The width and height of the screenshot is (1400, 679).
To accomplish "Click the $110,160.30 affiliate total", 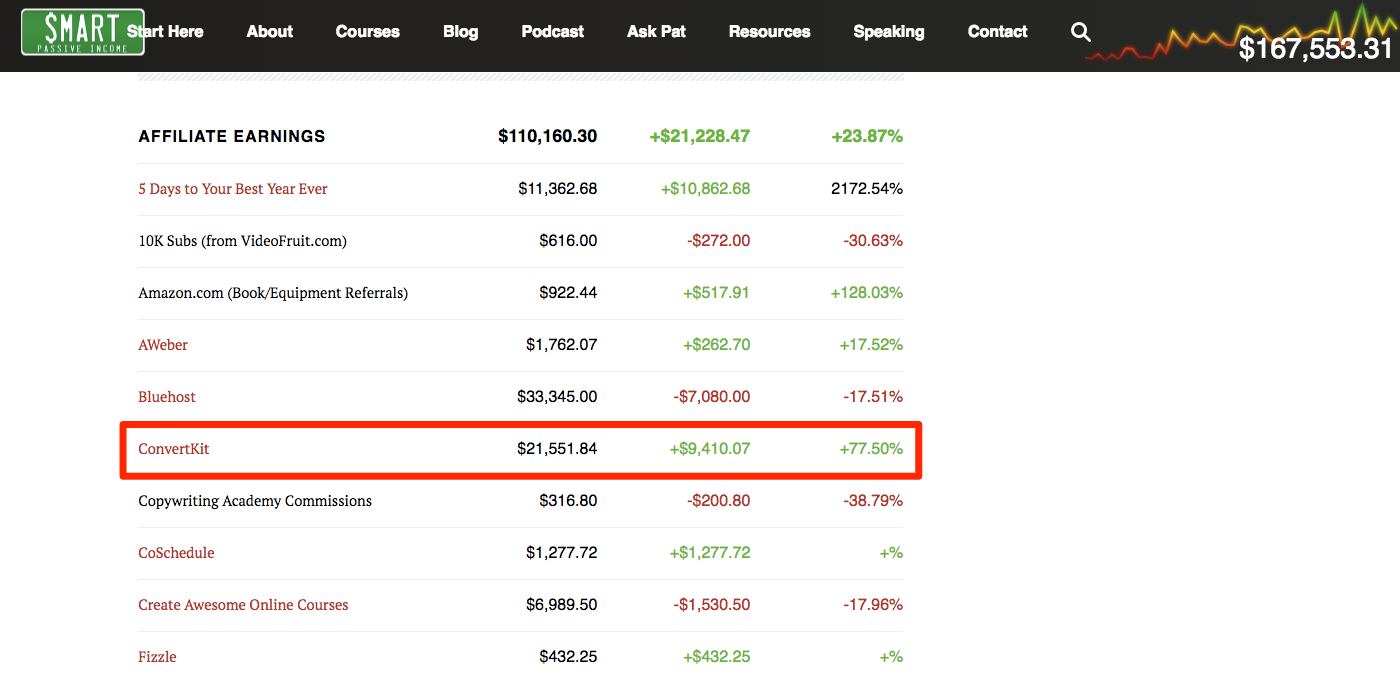I will tap(548, 136).
